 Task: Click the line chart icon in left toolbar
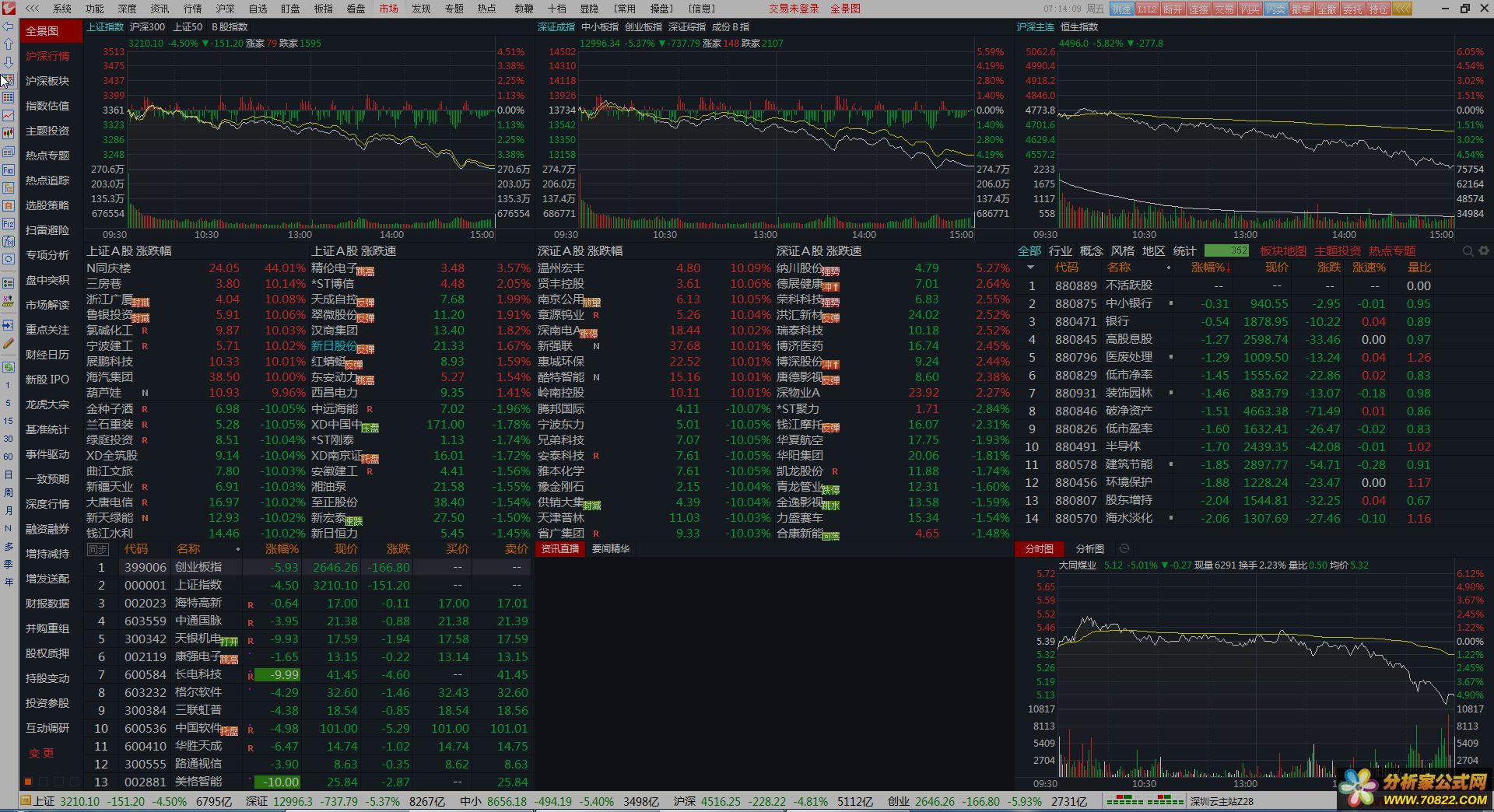(9, 116)
